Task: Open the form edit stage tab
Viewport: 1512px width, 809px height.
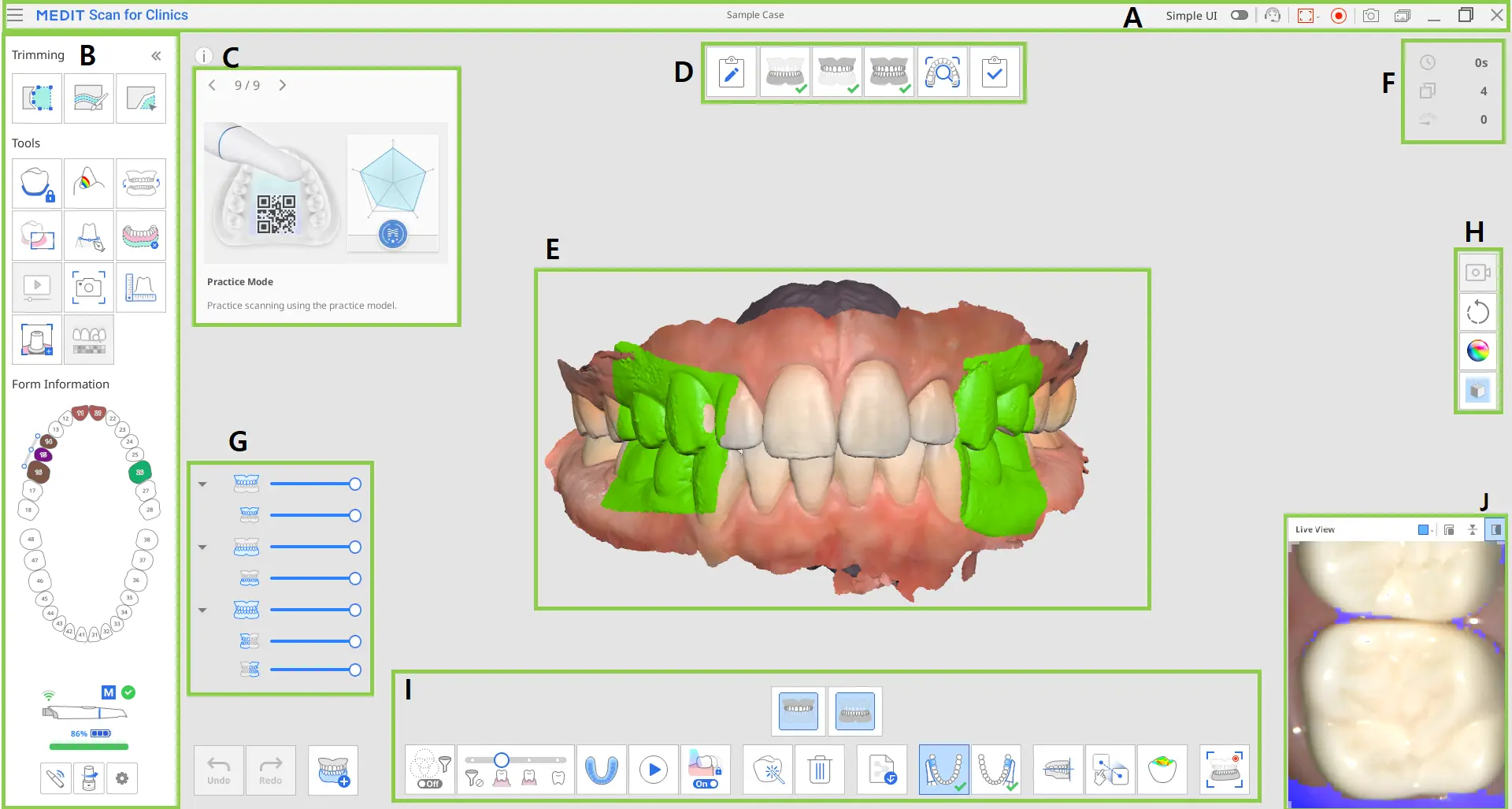Action: tap(732, 72)
